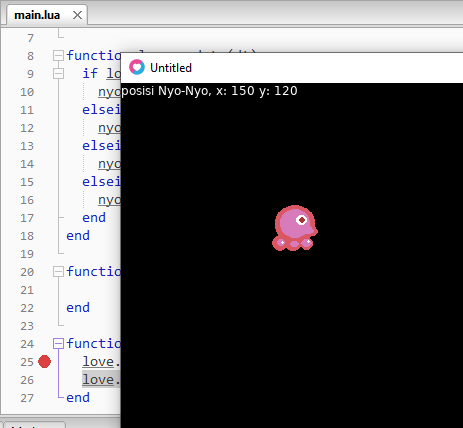This screenshot has width=463, height=428.
Task: Click the eye of the octopus sprite
Action: click(302, 220)
